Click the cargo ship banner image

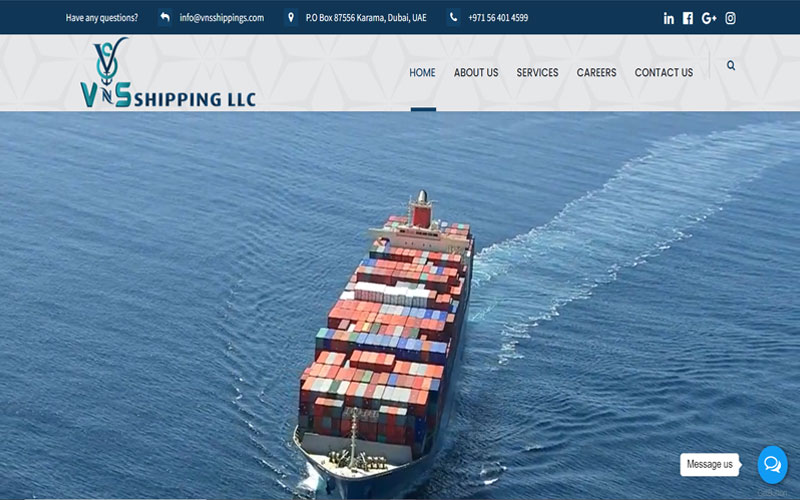point(400,305)
